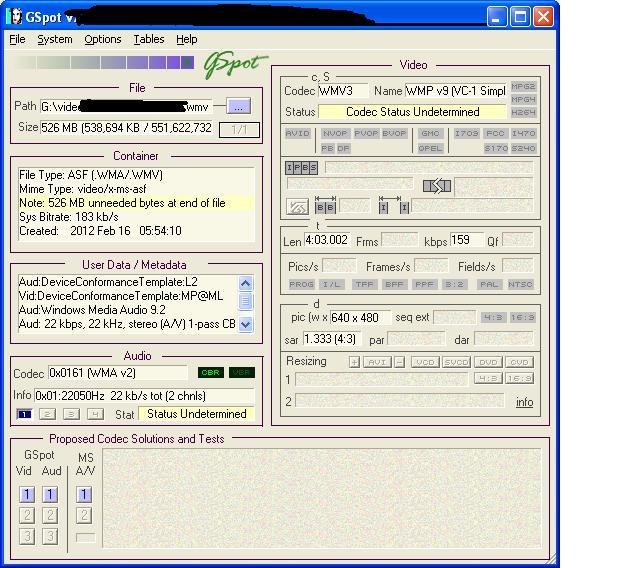The width and height of the screenshot is (640, 568).
Task: Click the FCC indicator
Action: [496, 133]
